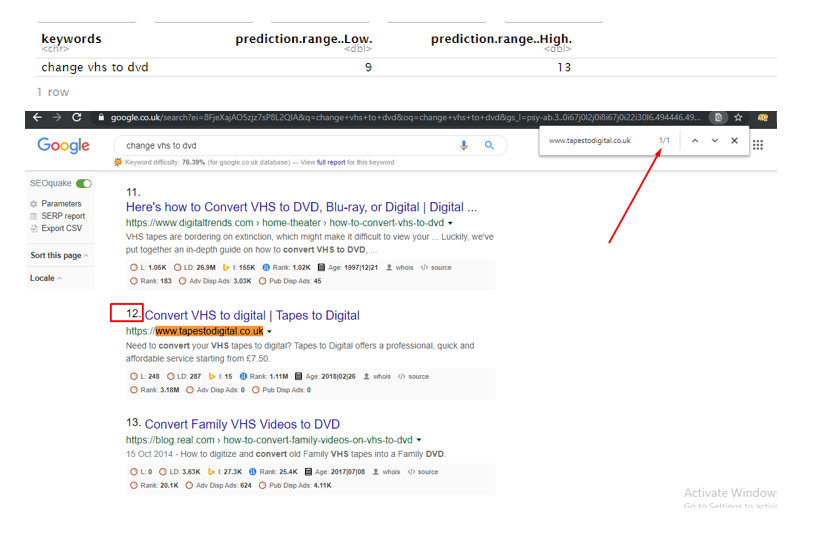Image resolution: width=821 pixels, height=535 pixels.
Task: Open the Digital Trends Convert VHS result
Action: (301, 207)
